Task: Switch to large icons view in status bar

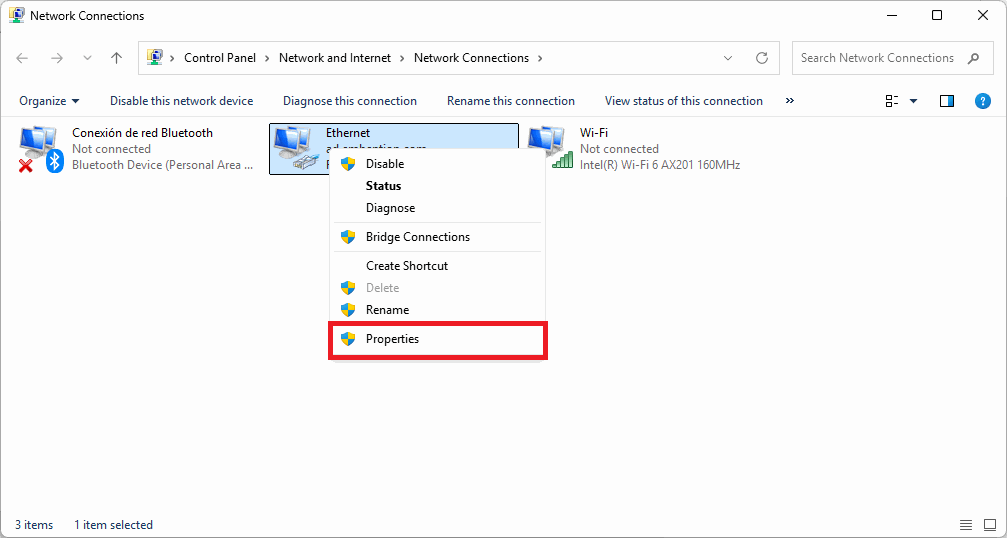Action: point(988,525)
